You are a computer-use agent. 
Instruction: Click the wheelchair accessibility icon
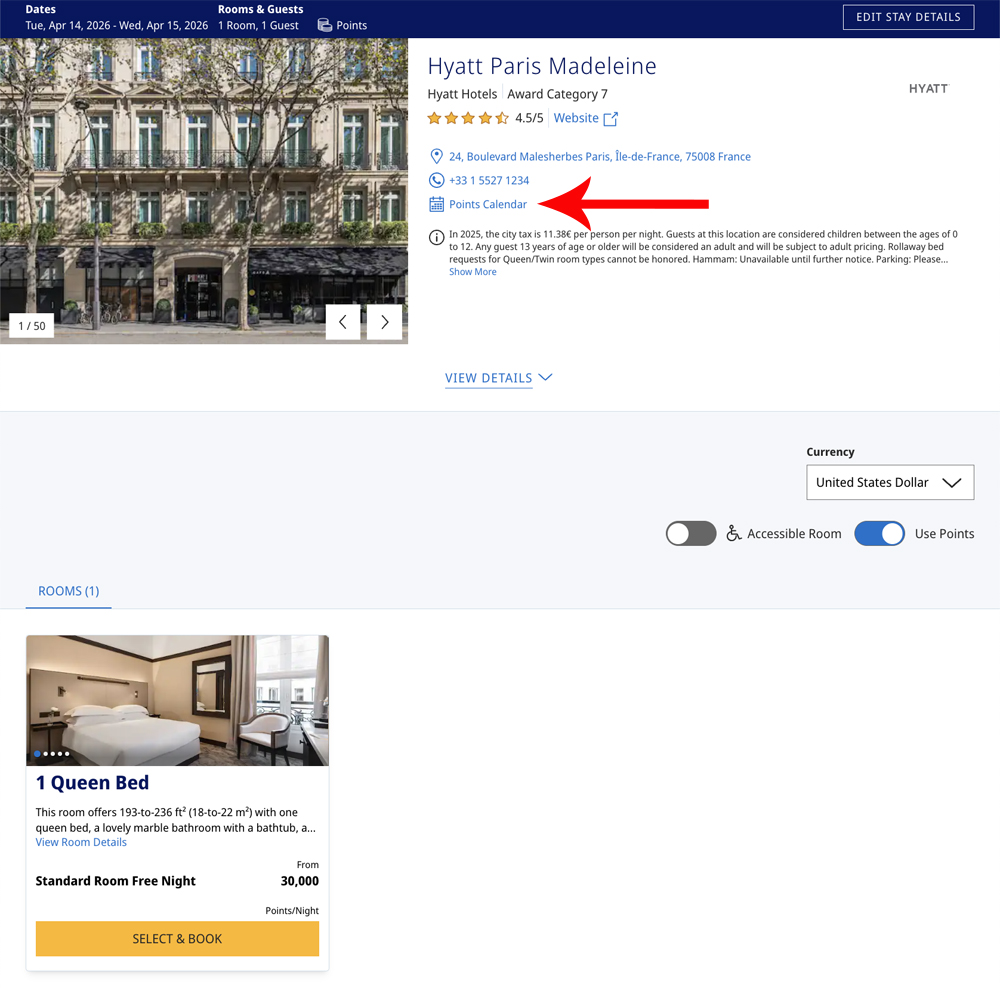[x=733, y=533]
